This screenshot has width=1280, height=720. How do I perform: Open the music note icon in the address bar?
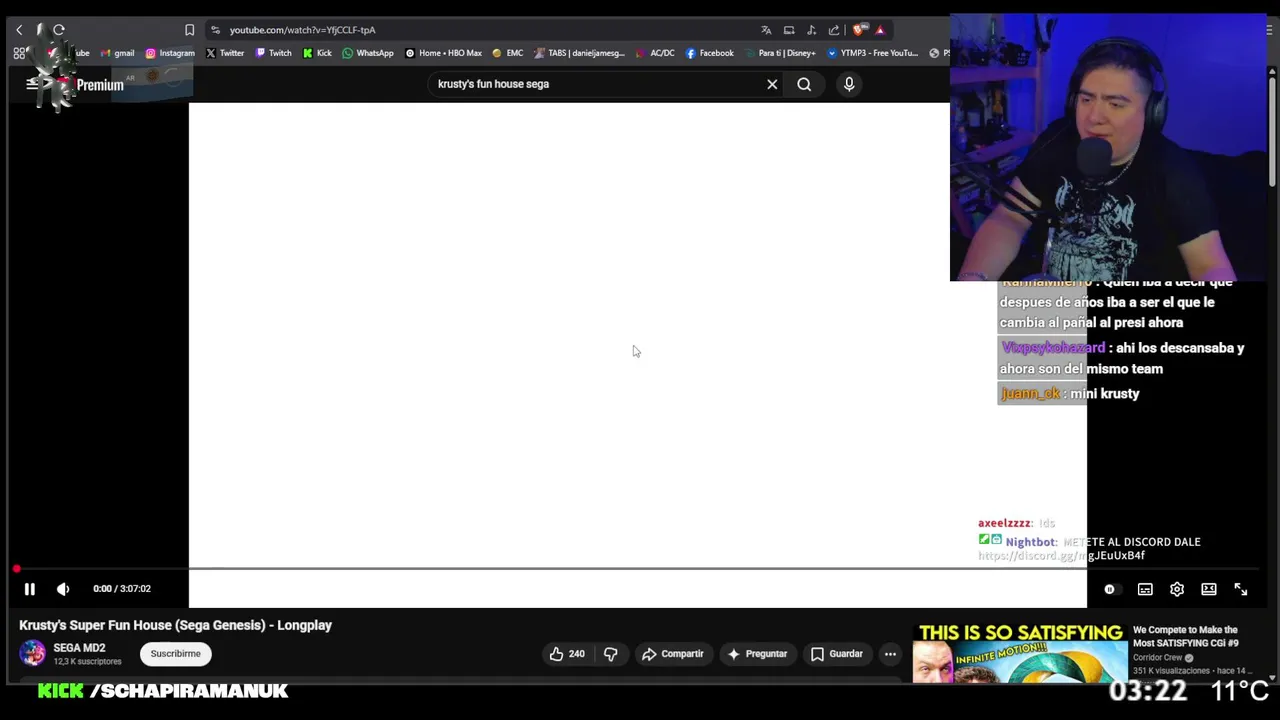click(x=811, y=30)
